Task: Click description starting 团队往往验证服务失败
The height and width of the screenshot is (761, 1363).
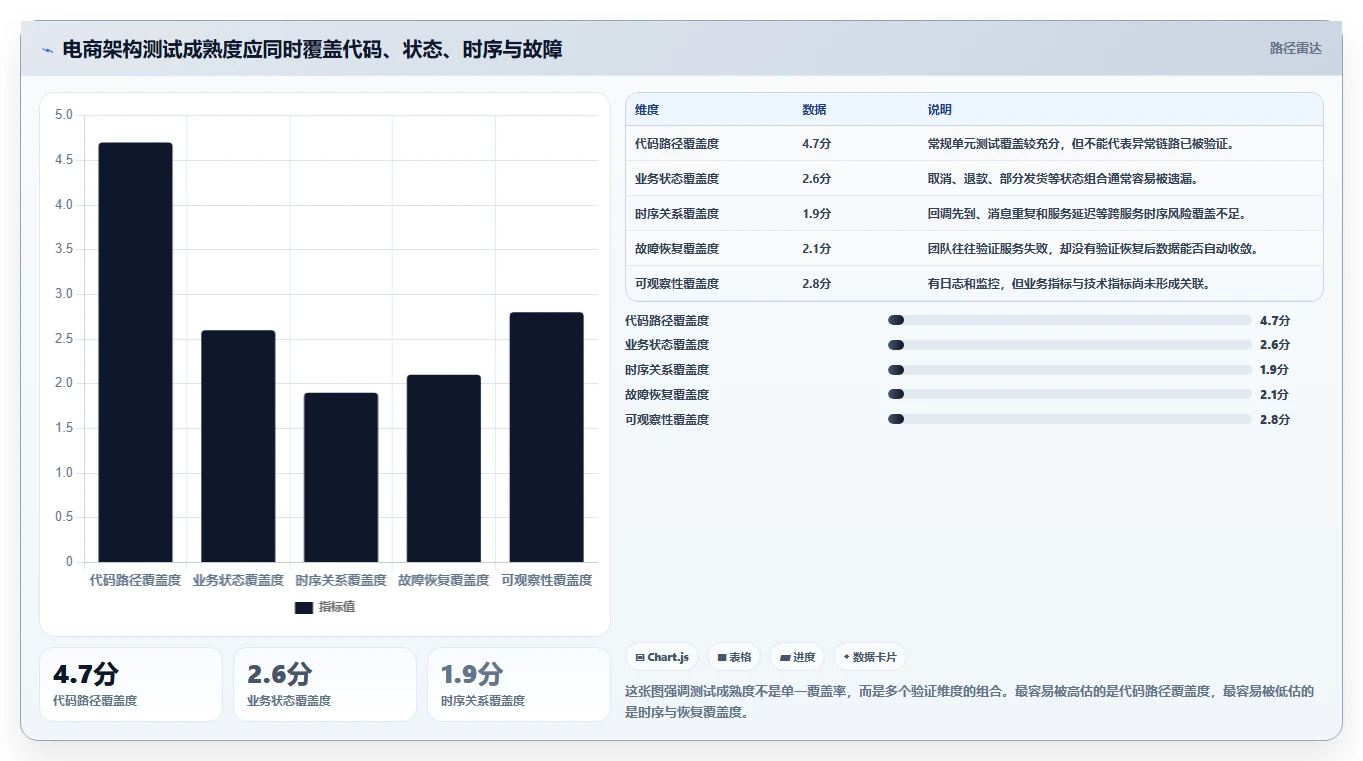Action: click(x=1093, y=249)
